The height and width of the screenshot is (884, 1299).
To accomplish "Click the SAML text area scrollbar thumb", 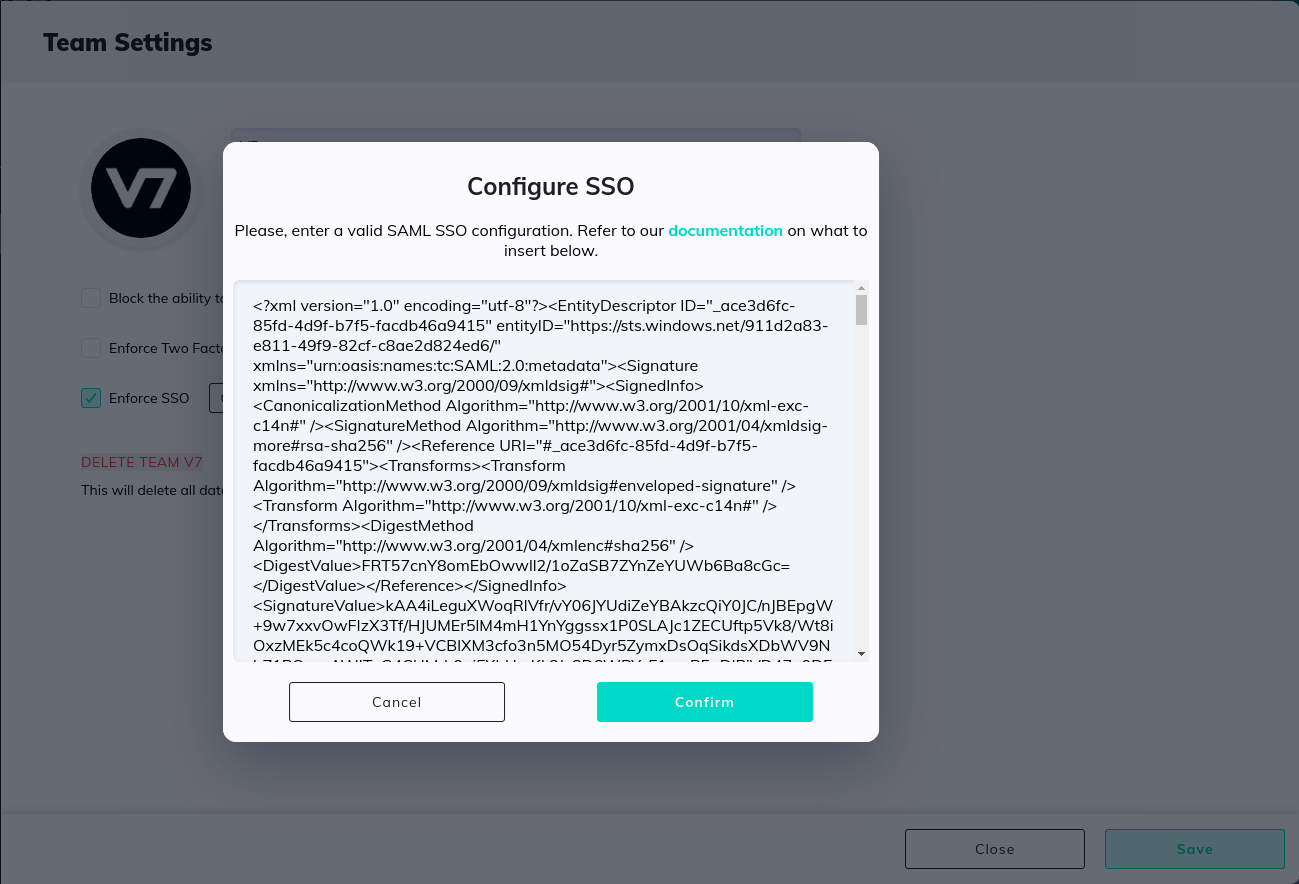I will (861, 310).
